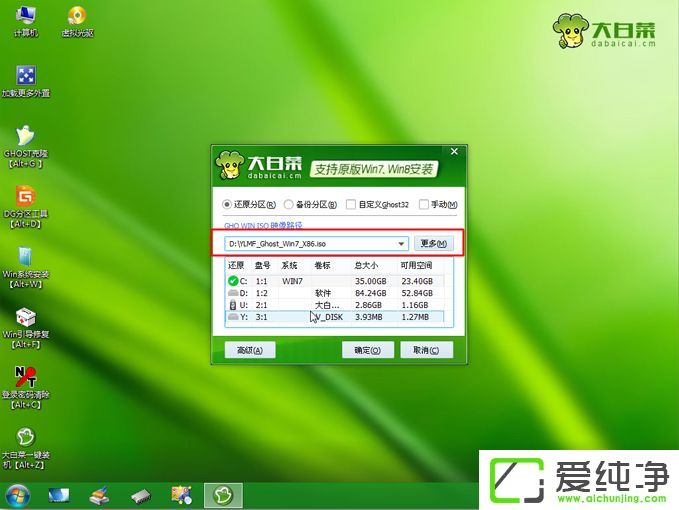Click the drive icon of the D: row
The height and width of the screenshot is (510, 679).
coord(233,293)
